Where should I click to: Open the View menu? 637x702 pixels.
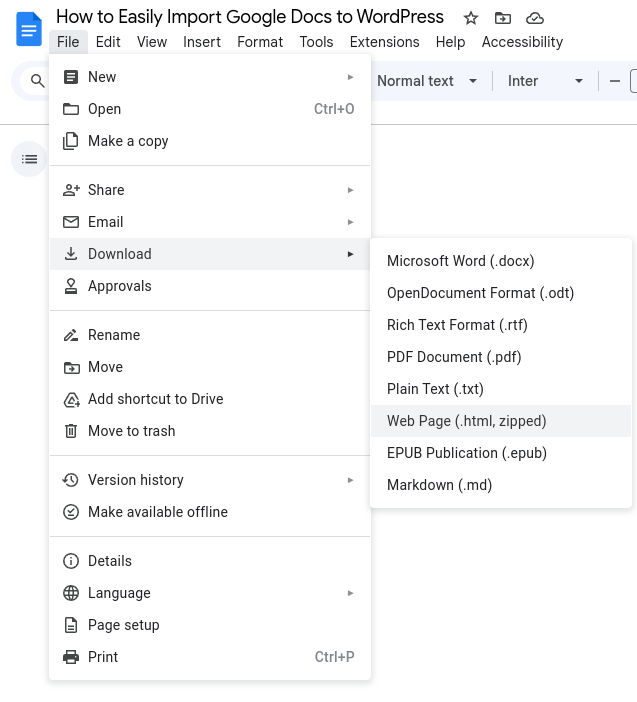(152, 42)
